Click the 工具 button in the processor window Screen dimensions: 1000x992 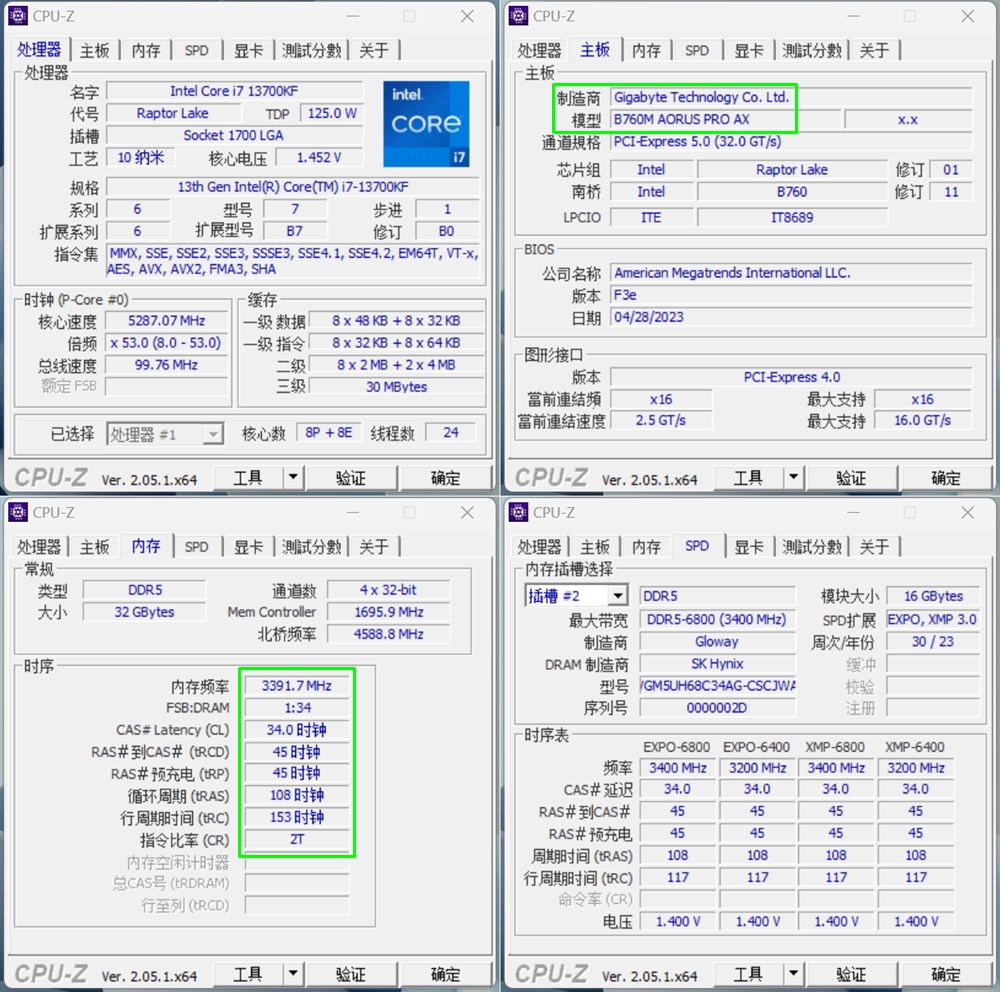pos(247,477)
